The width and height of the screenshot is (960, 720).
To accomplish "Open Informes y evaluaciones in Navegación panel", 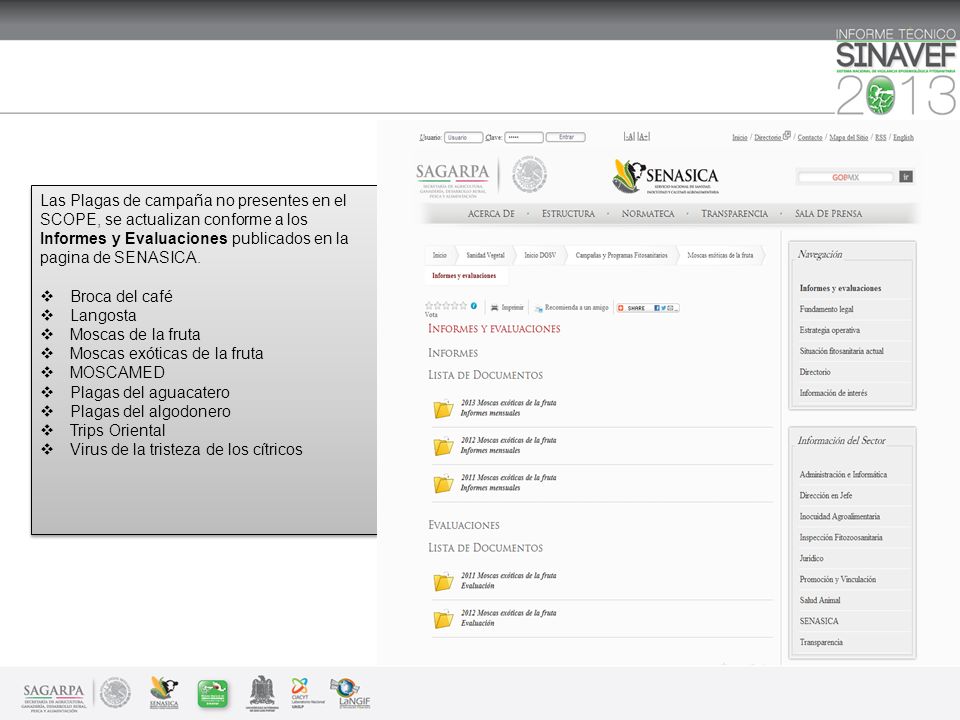I will [x=840, y=288].
